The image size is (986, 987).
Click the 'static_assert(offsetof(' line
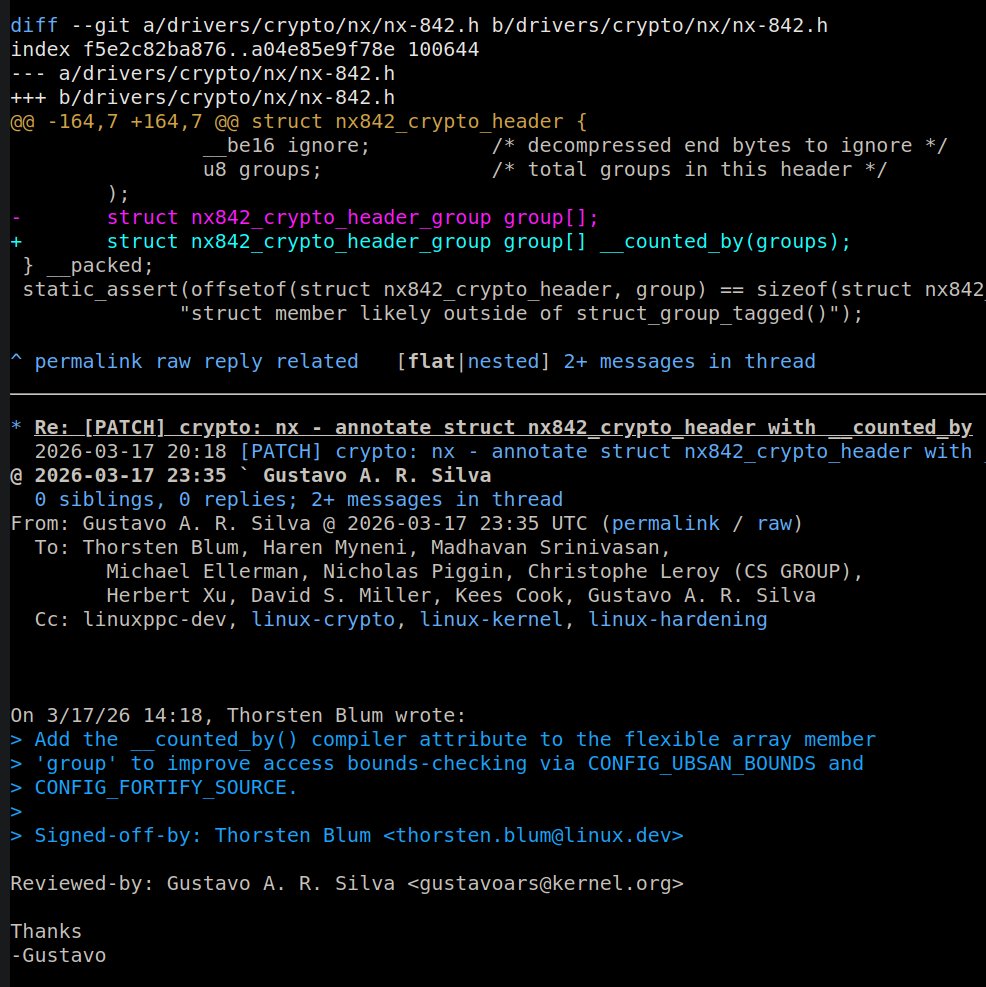point(504,290)
